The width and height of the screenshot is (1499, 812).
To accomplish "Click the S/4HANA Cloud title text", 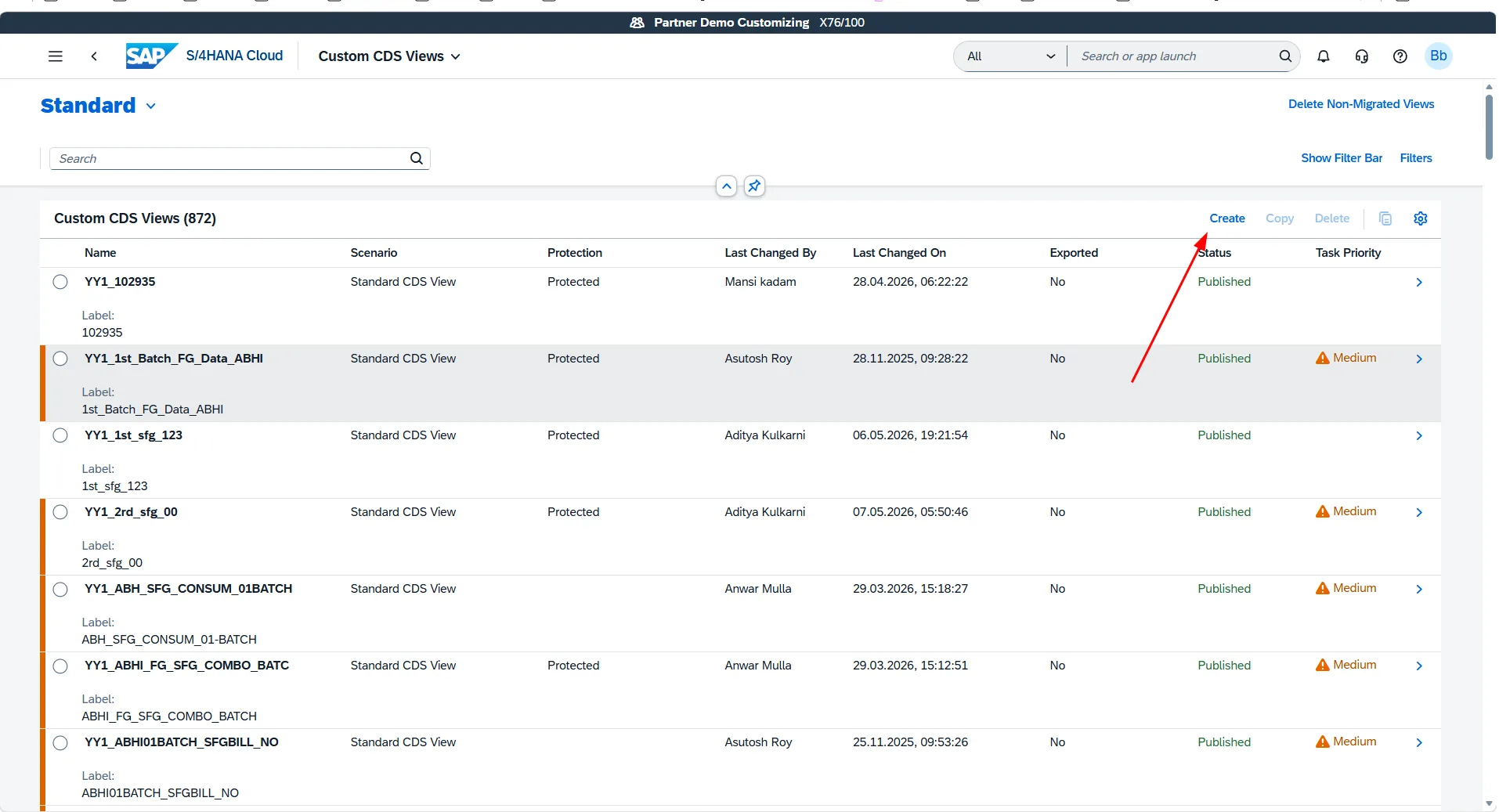I will 234,56.
